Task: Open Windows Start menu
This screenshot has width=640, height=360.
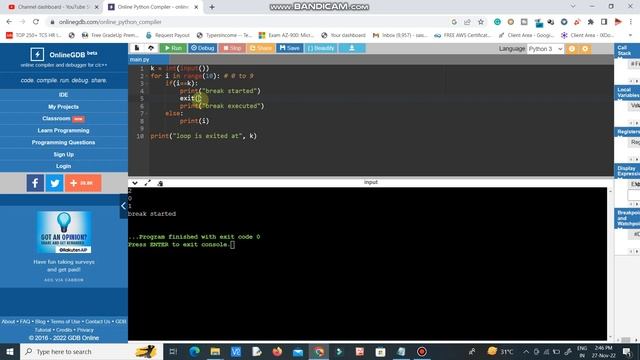Action: point(10,351)
